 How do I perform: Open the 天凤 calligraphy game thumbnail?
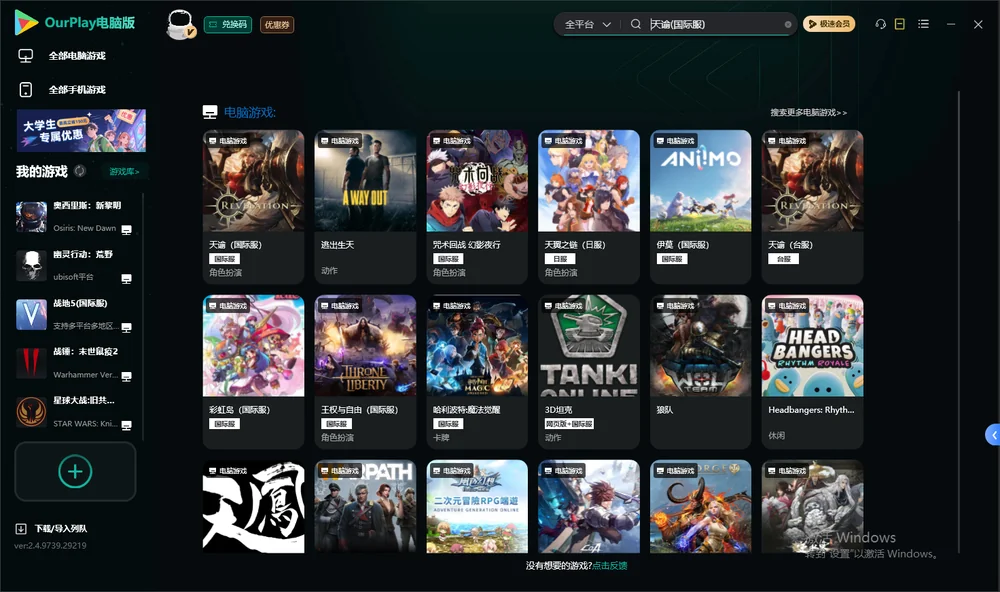tap(253, 507)
